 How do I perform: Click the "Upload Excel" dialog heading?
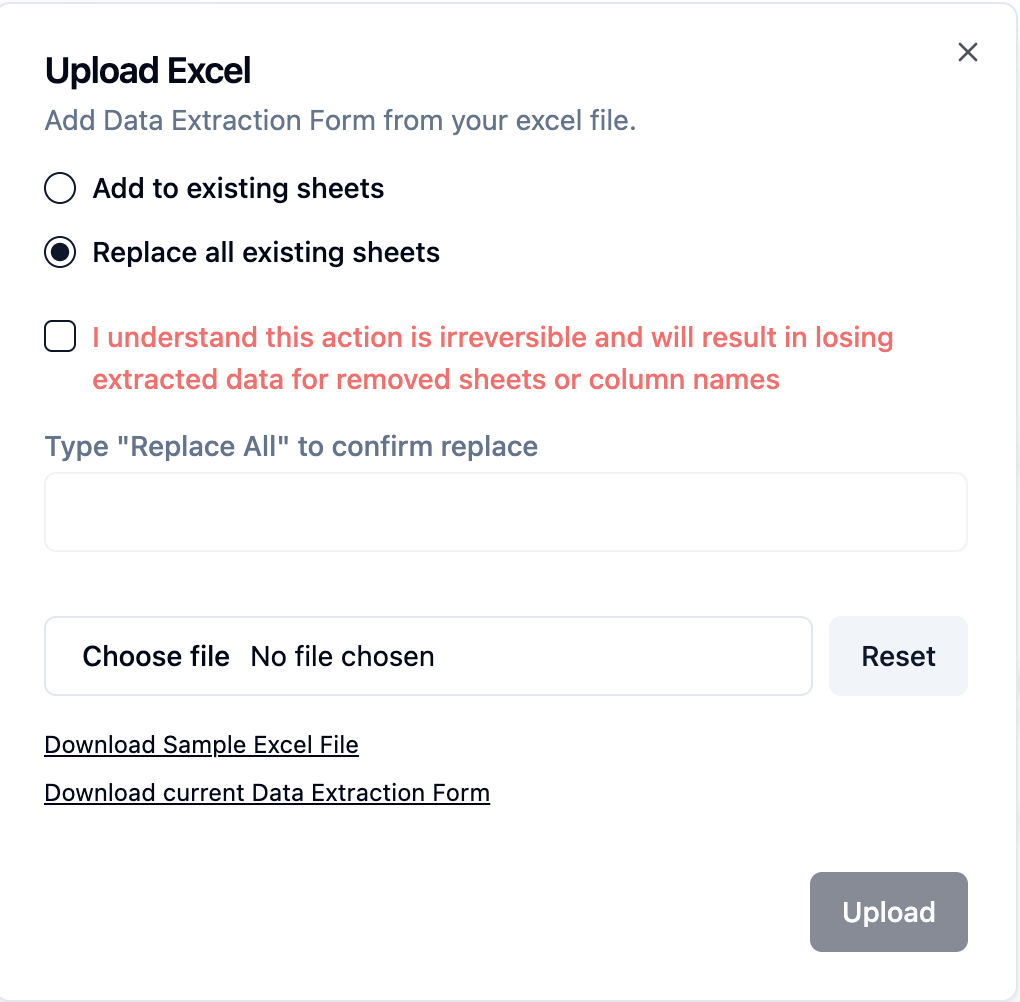point(148,71)
